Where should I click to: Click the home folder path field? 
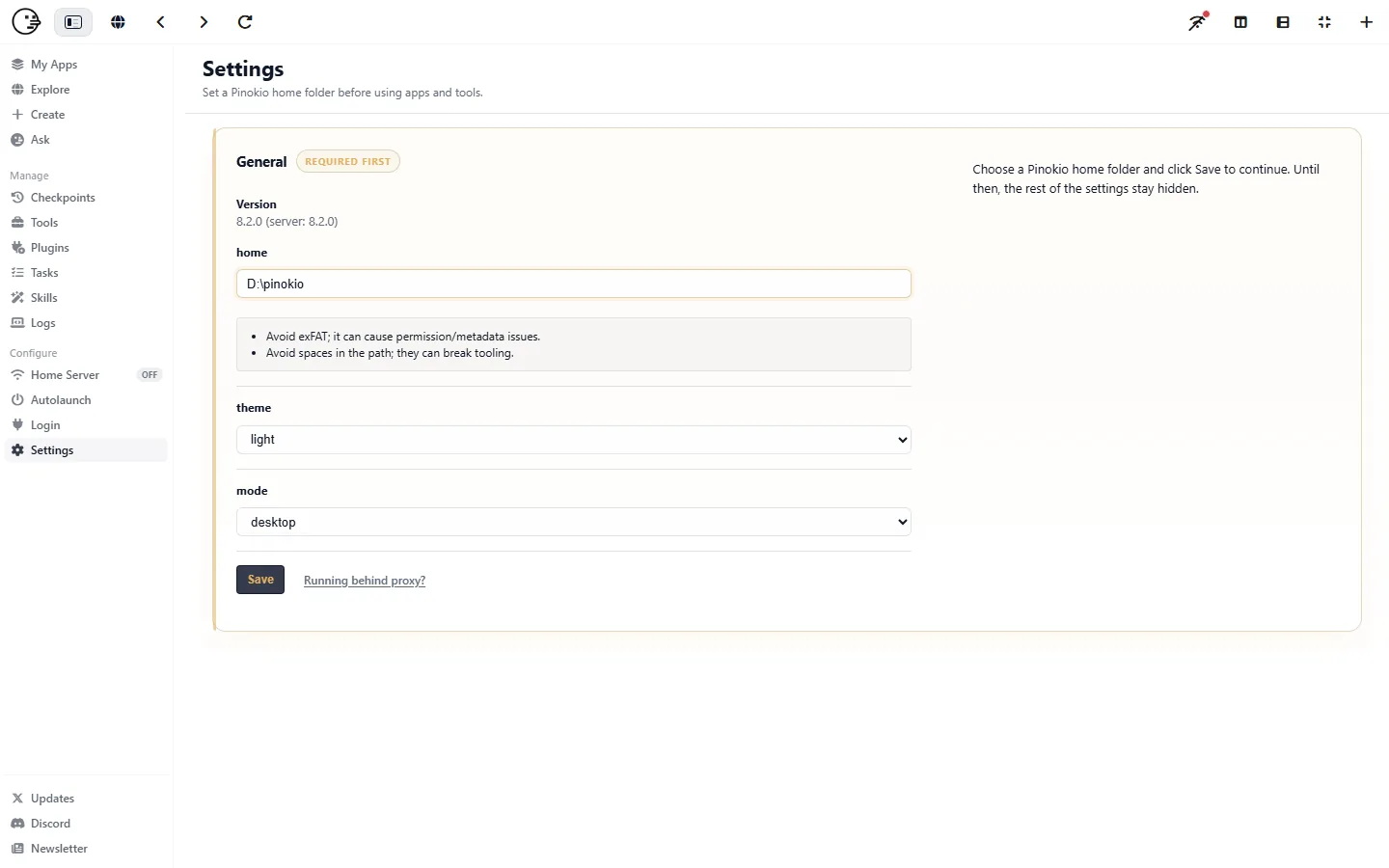click(x=574, y=284)
